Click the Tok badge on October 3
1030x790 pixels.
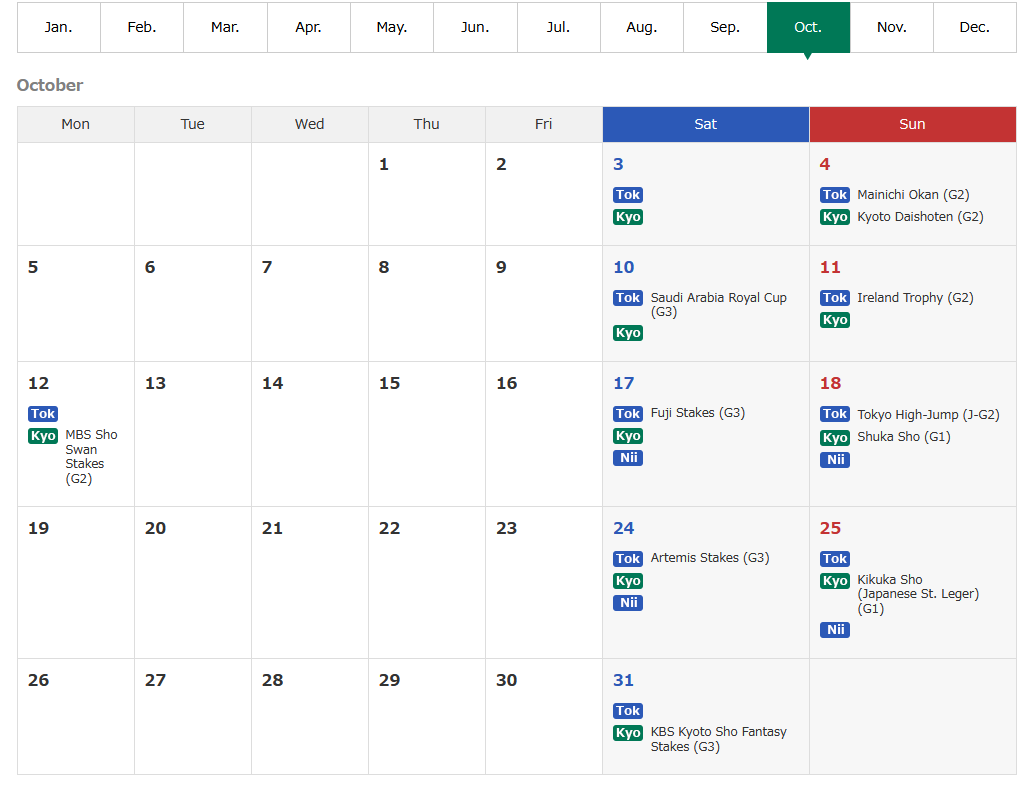(x=628, y=194)
